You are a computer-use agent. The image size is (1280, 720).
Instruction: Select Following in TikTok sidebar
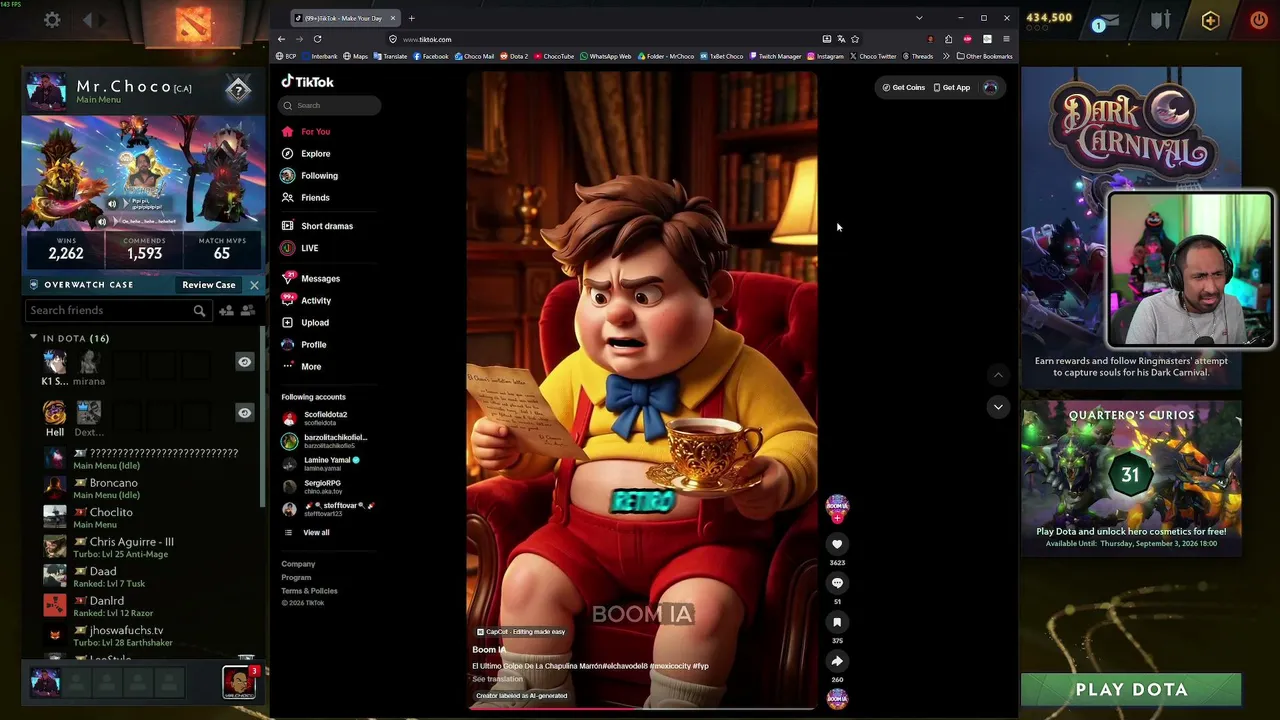click(310, 176)
